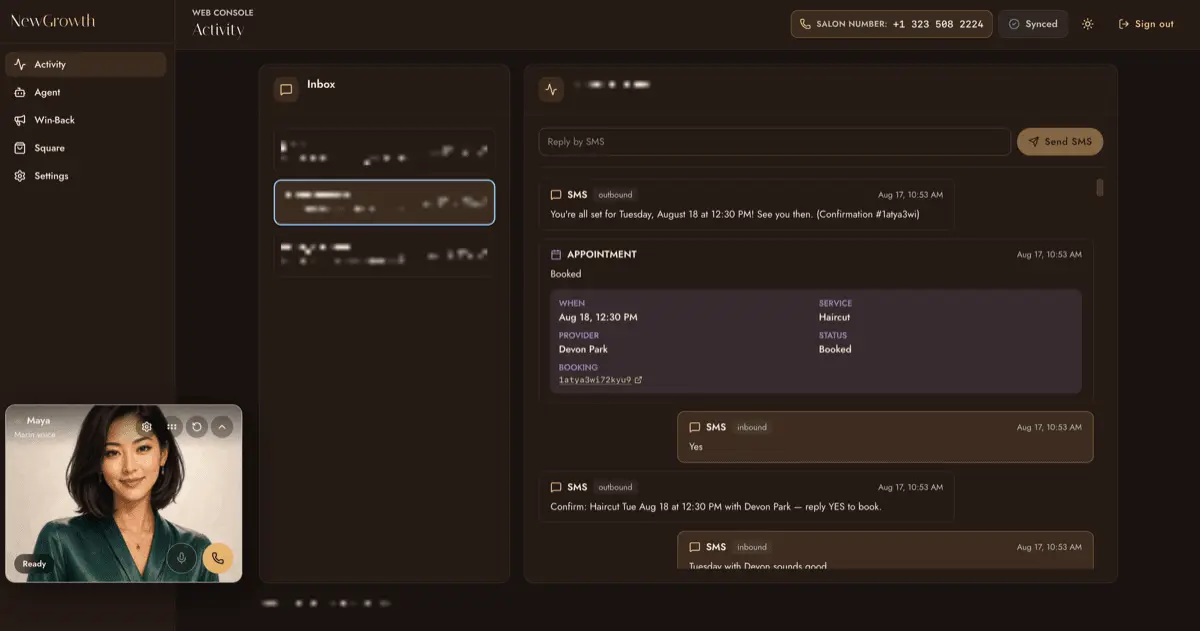Click the 'Haircut' service value

pyautogui.click(x=834, y=317)
